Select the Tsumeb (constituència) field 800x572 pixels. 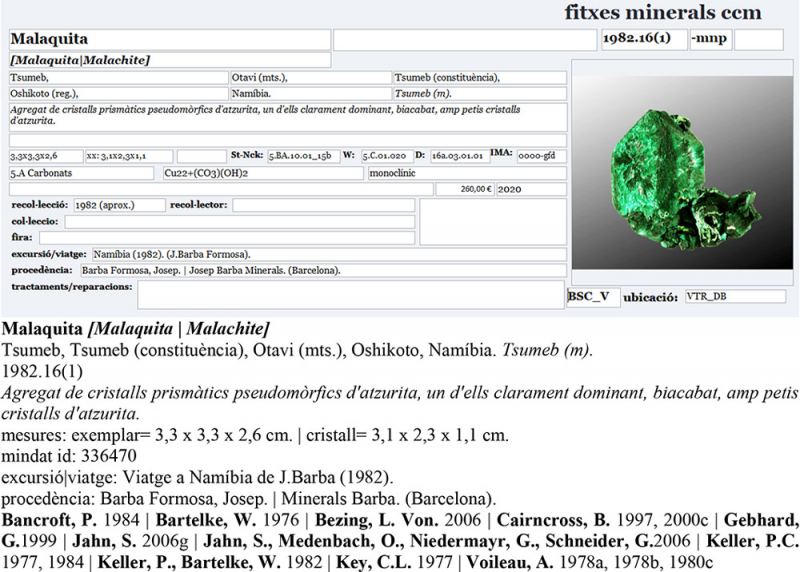(478, 78)
